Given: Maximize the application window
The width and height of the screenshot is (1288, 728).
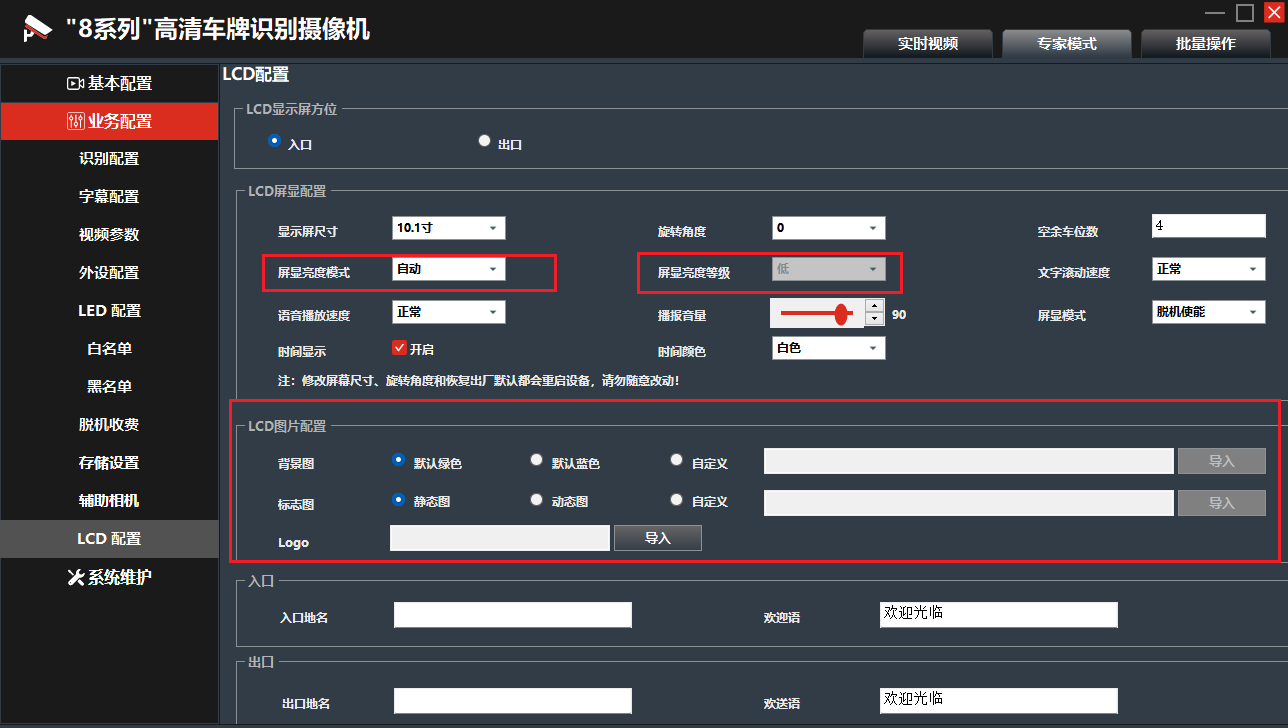Looking at the screenshot, I should (x=1245, y=13).
